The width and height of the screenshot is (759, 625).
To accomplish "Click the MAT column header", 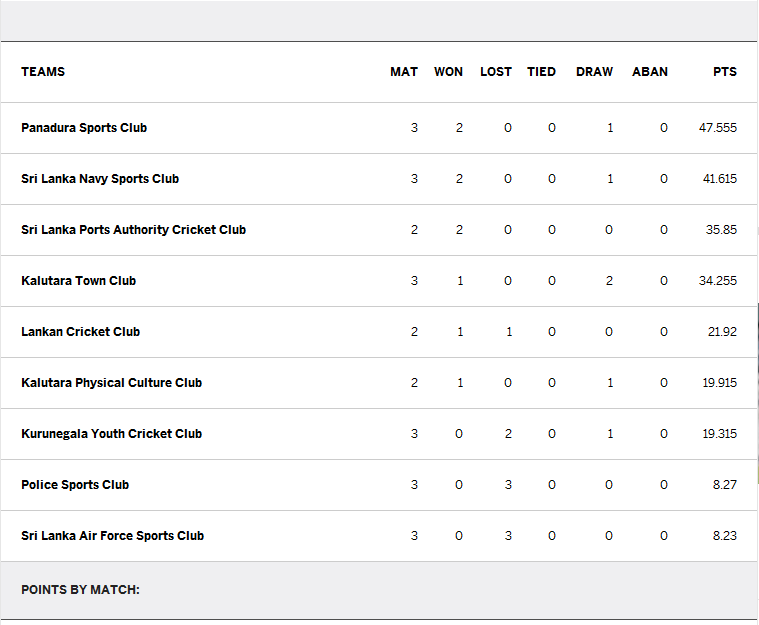I will [x=404, y=72].
